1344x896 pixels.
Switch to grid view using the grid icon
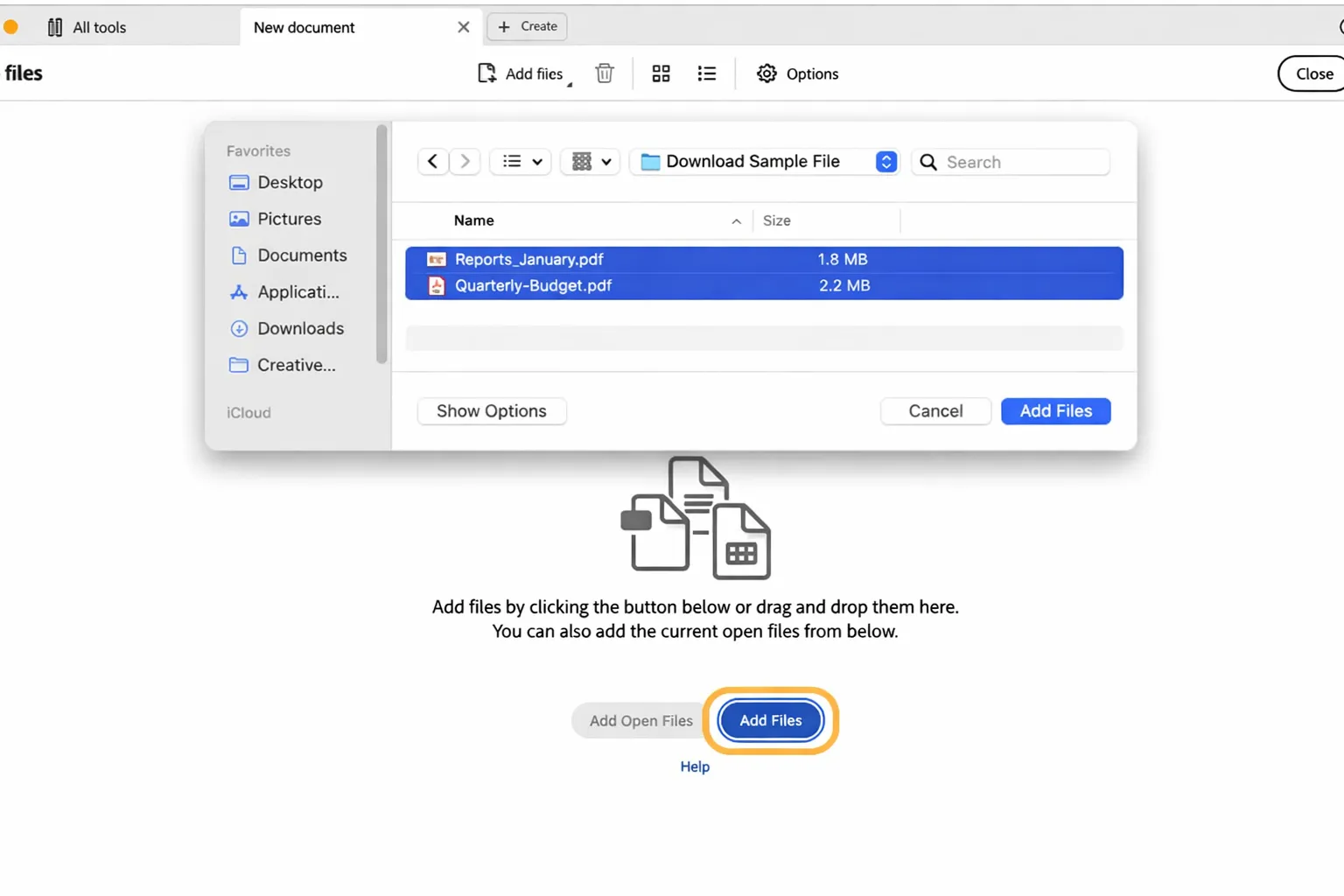coord(661,73)
